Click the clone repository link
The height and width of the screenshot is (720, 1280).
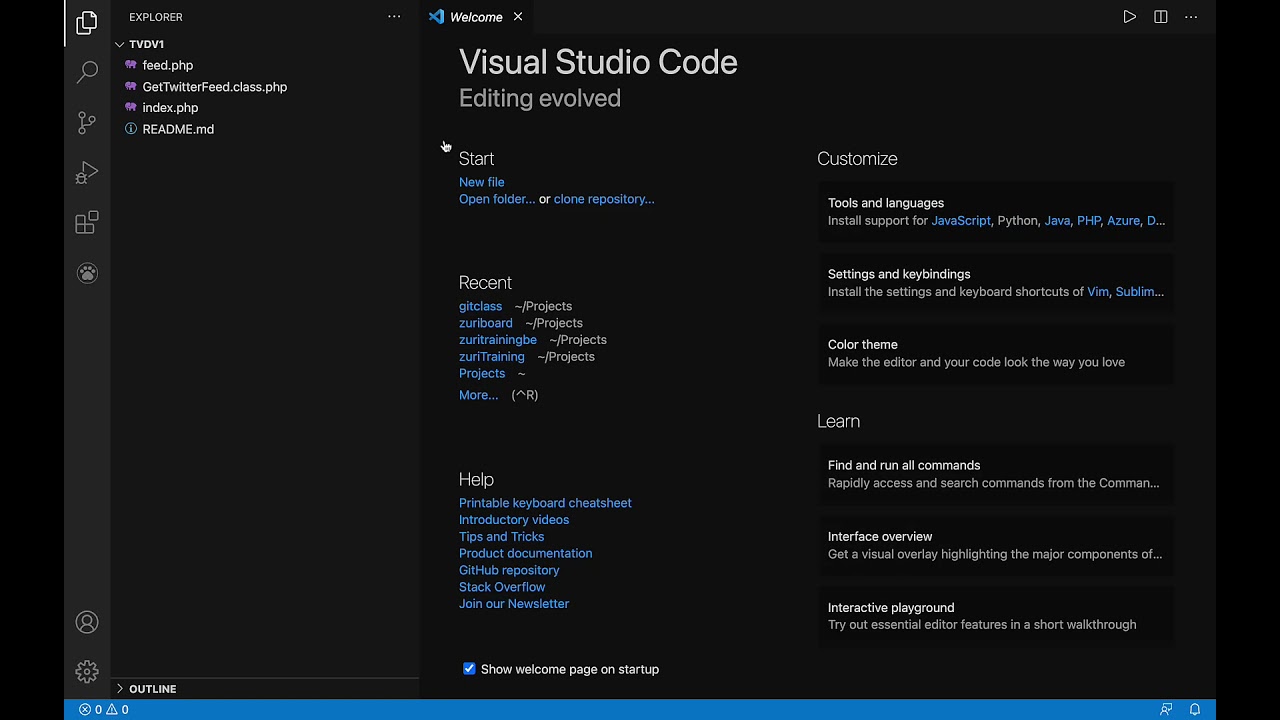(x=604, y=199)
